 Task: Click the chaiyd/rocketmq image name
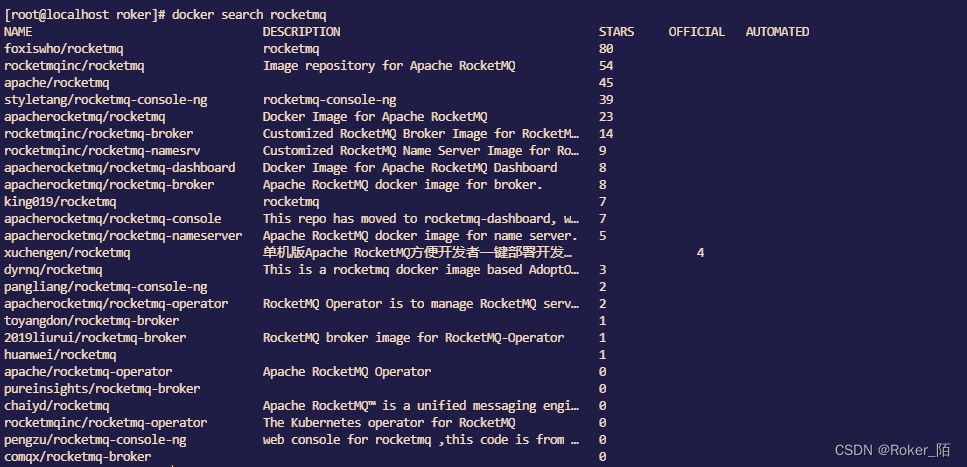57,406
